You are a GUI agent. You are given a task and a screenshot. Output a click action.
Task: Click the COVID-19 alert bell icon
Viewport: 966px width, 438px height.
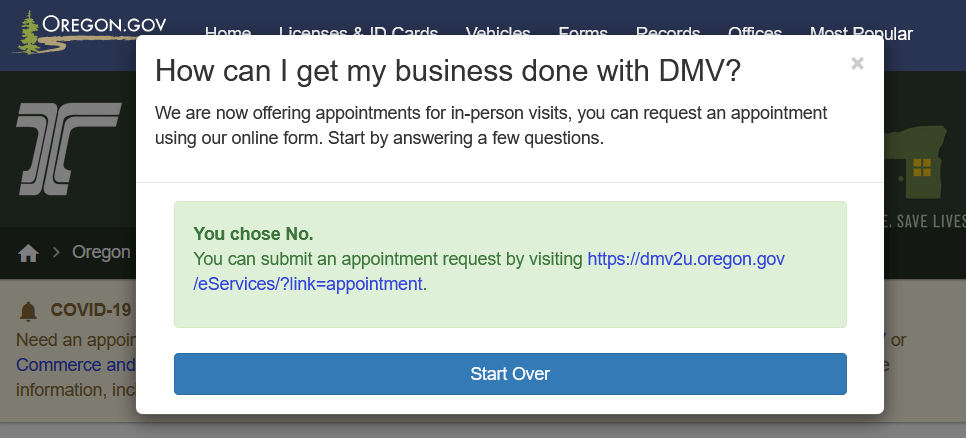29,311
